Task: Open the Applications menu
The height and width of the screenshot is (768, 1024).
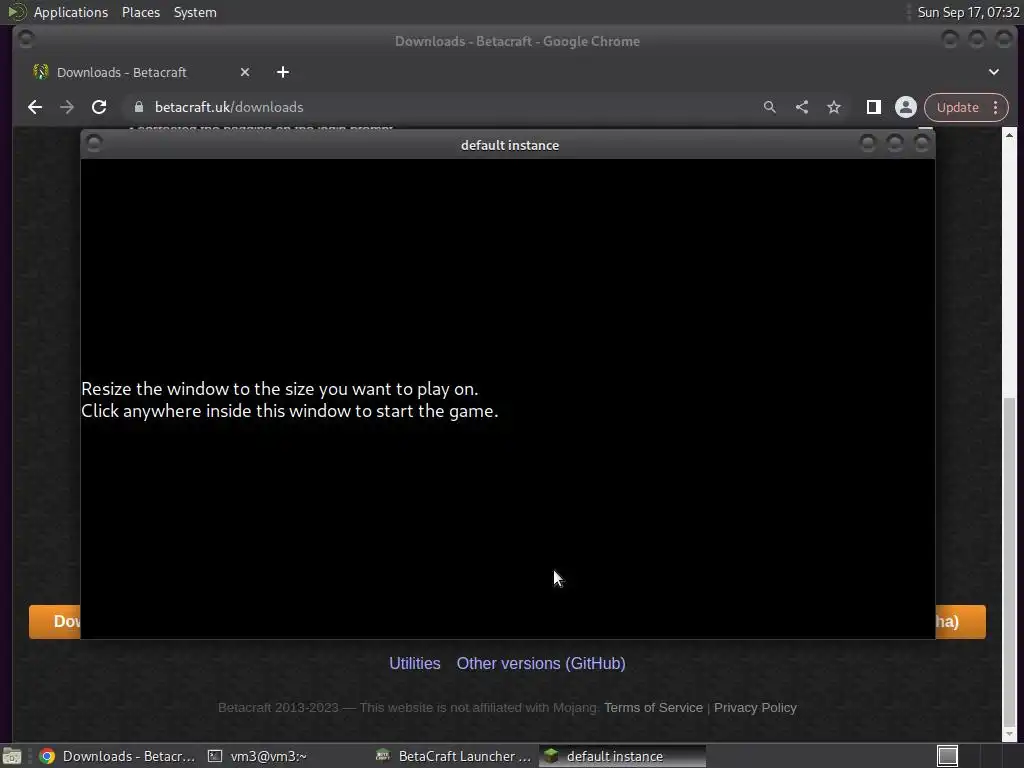Action: pyautogui.click(x=71, y=12)
